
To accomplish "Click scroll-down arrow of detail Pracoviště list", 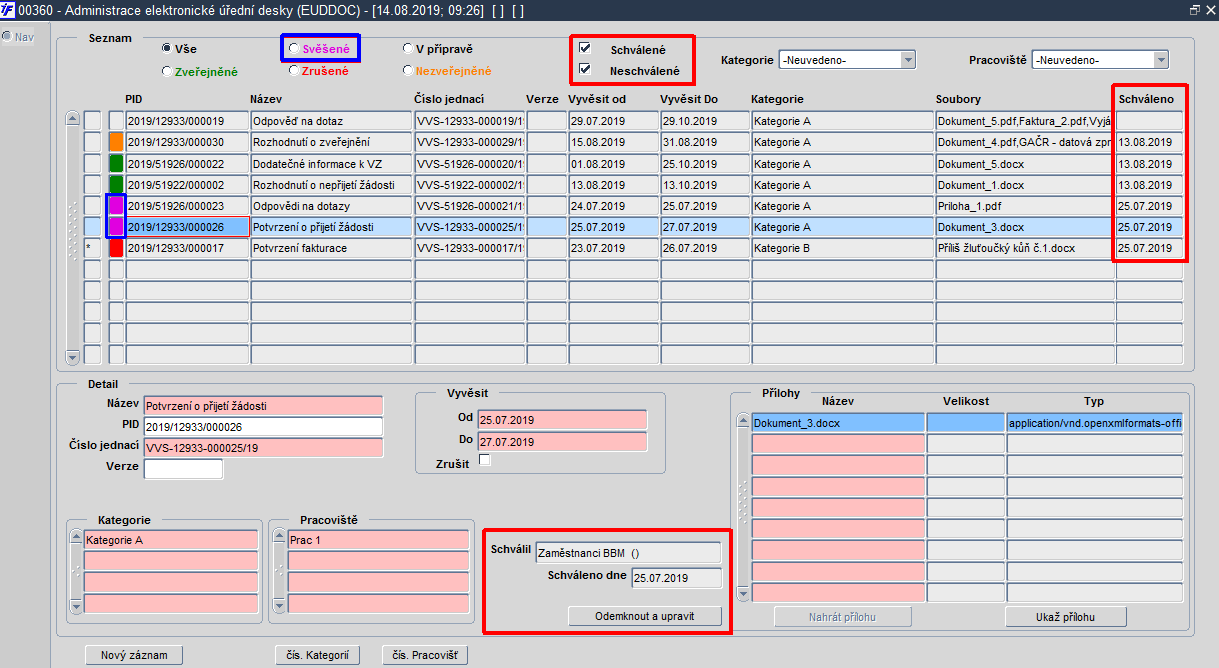I will [x=279, y=606].
